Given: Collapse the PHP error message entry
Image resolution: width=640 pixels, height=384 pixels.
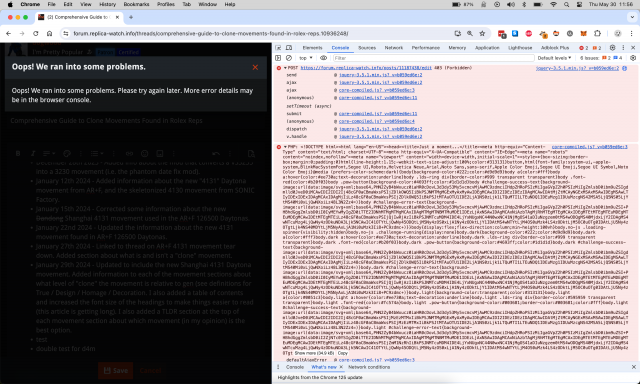Looking at the screenshot, I should (285, 147).
